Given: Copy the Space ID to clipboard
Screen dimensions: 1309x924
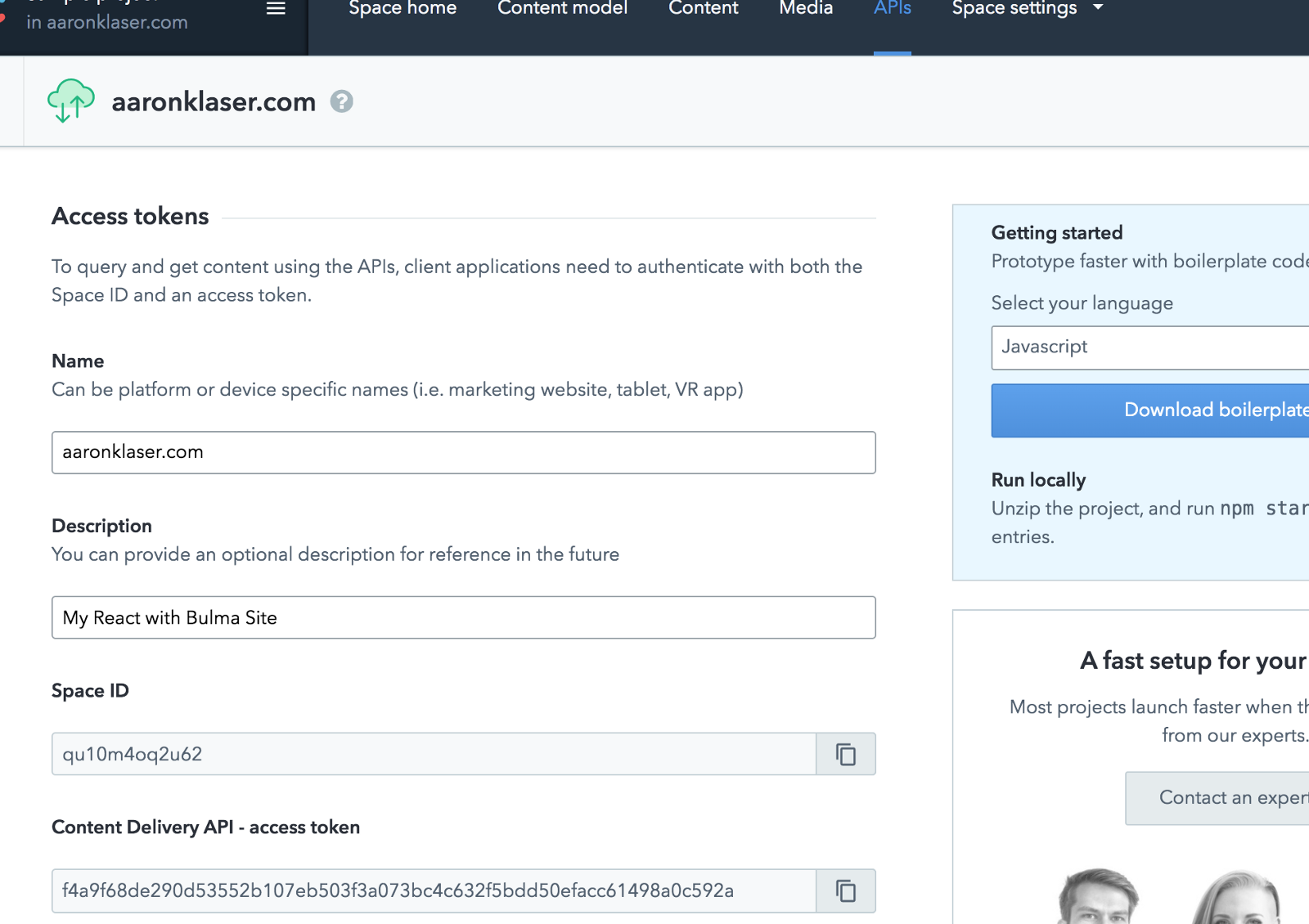Looking at the screenshot, I should (x=846, y=754).
